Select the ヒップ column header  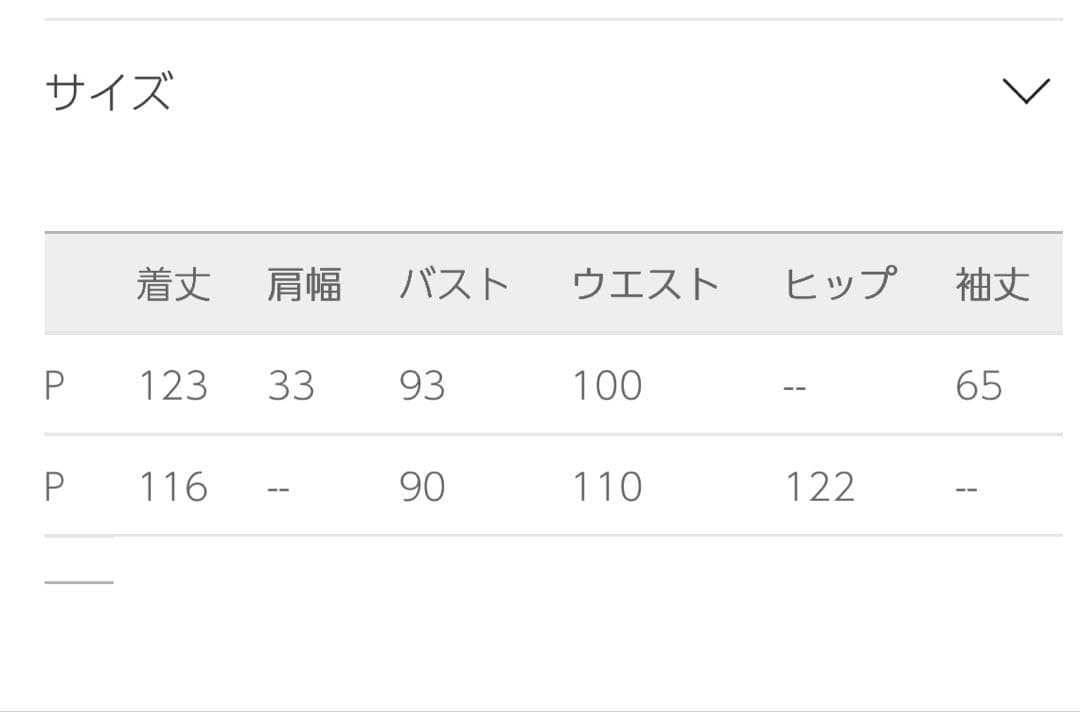pos(839,285)
